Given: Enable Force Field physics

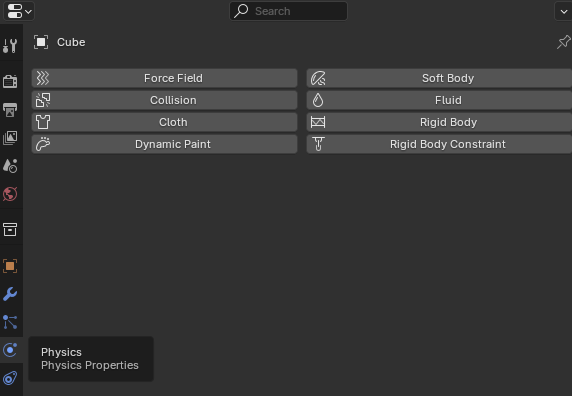Looking at the screenshot, I should coord(165,78).
